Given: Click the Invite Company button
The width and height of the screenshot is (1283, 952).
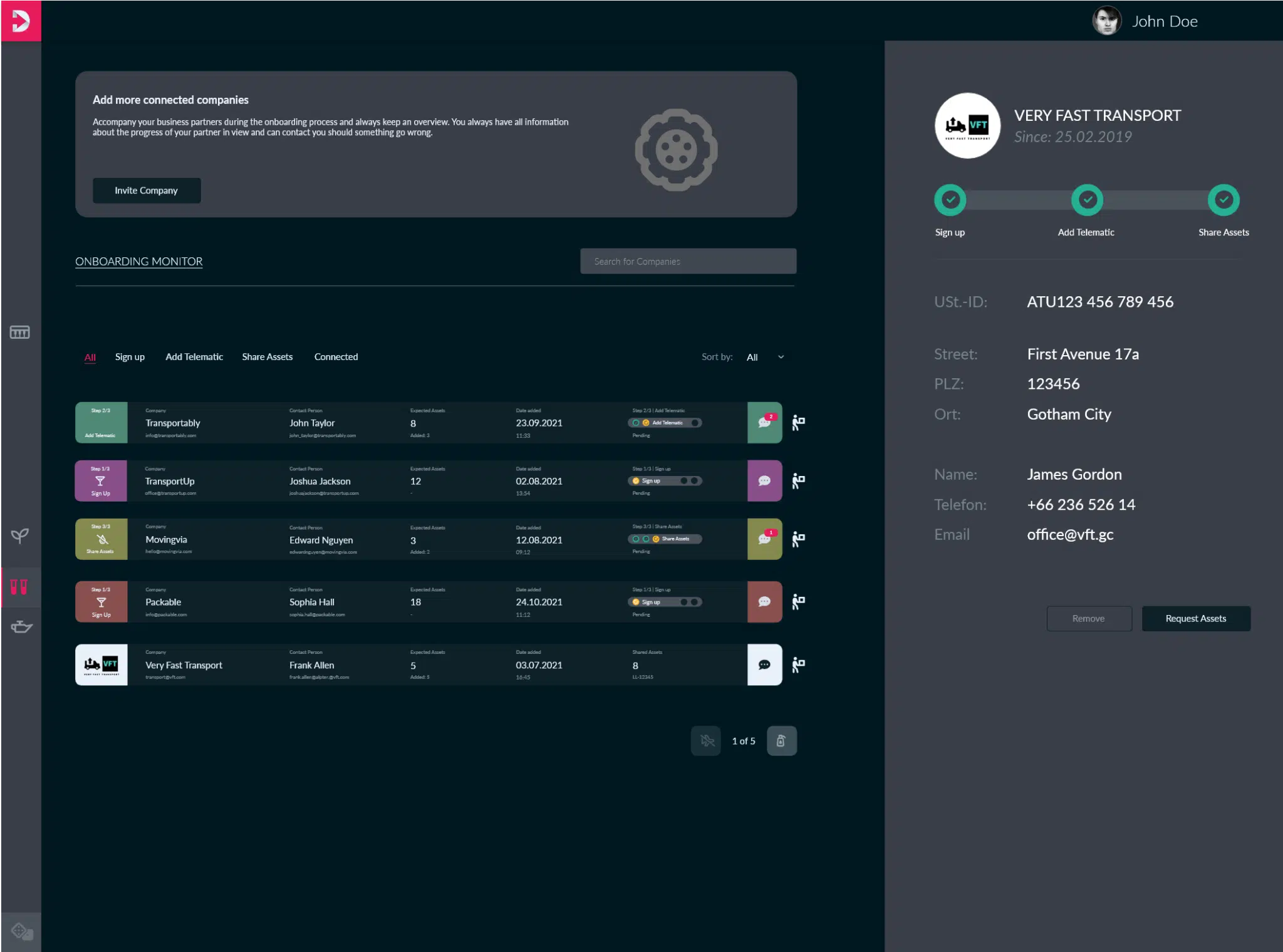Looking at the screenshot, I should pos(147,190).
